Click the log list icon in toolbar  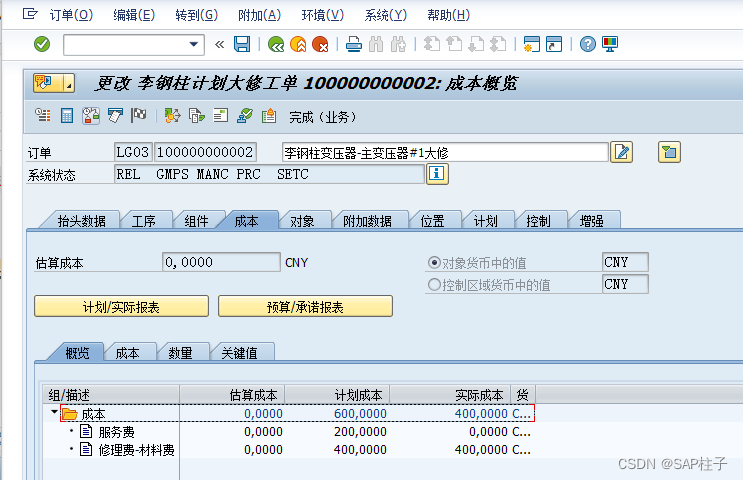point(220,115)
